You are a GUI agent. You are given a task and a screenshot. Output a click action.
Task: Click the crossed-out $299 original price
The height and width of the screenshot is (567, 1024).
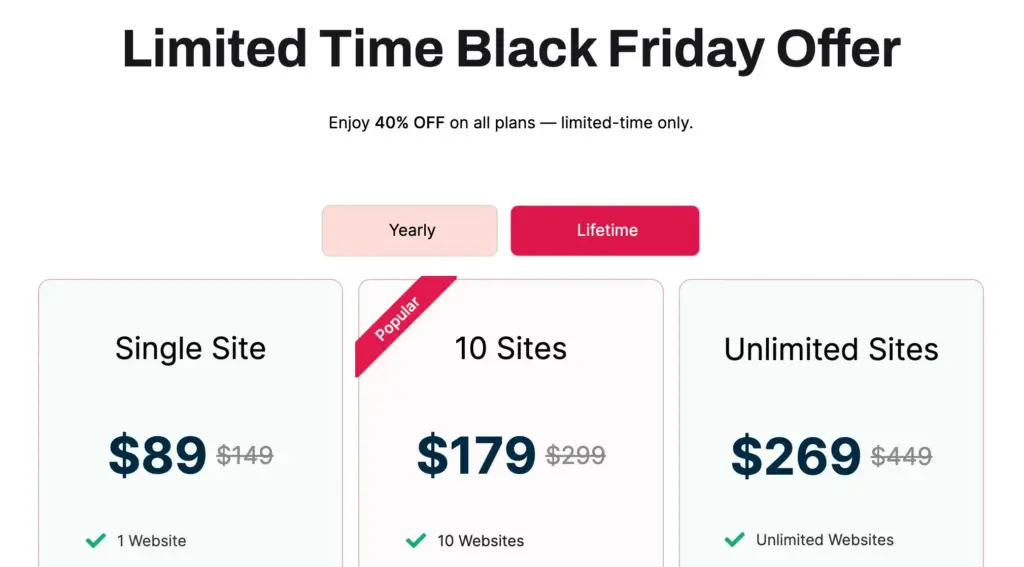click(575, 456)
